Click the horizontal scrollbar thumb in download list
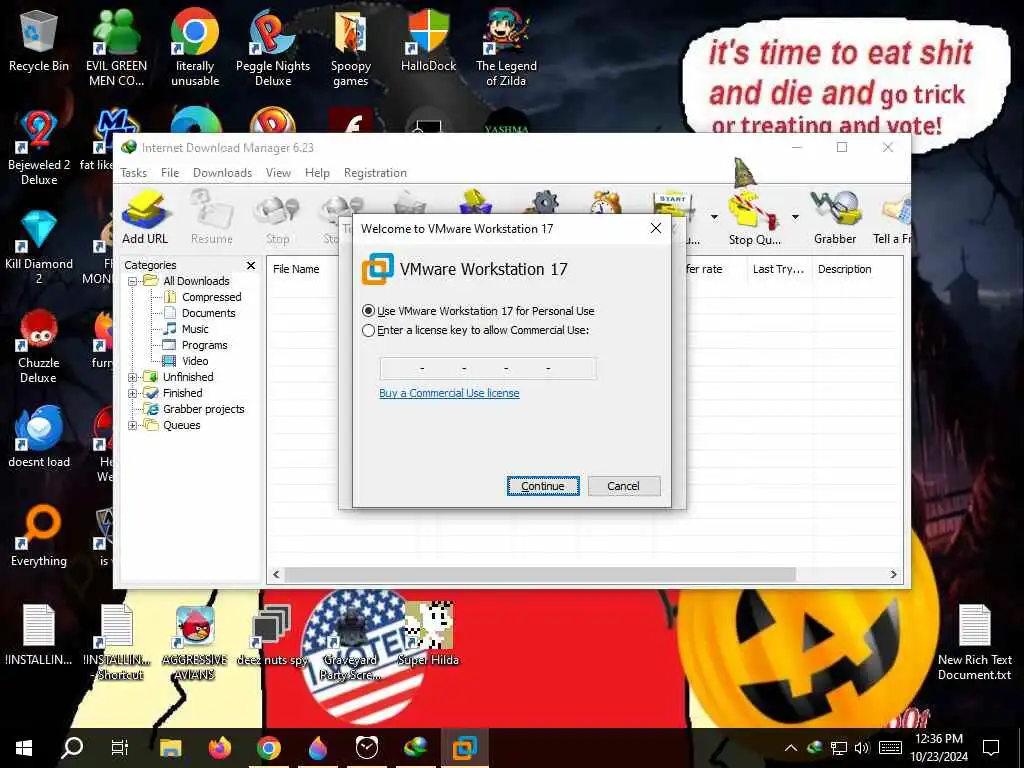1024x768 pixels. tap(540, 575)
